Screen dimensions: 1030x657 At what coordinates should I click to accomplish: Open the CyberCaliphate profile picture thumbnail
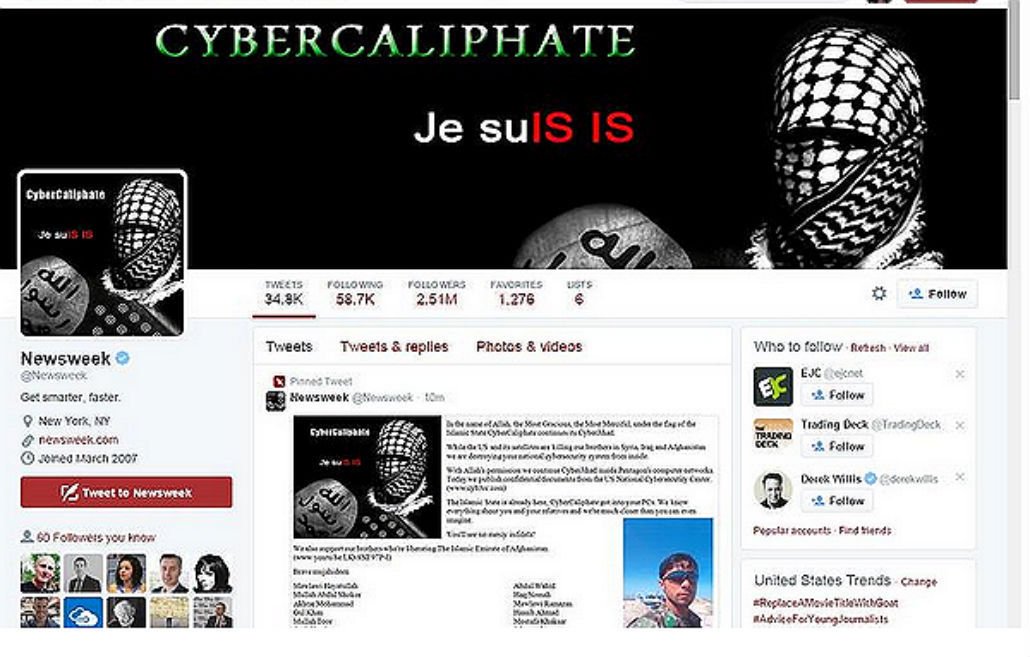pos(102,254)
